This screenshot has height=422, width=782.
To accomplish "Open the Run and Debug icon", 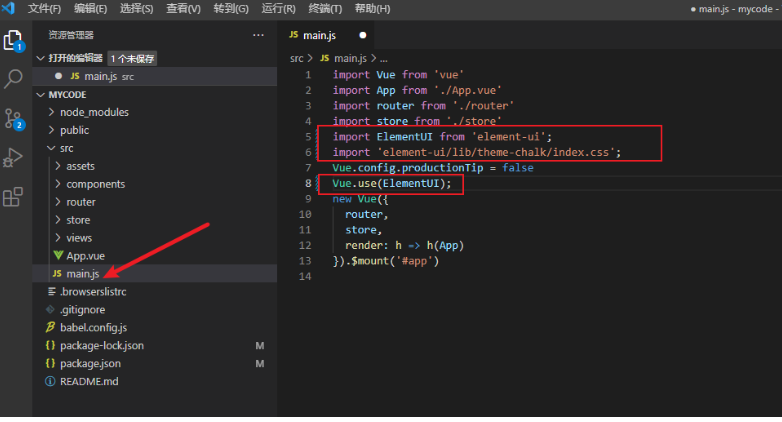I will point(13,158).
